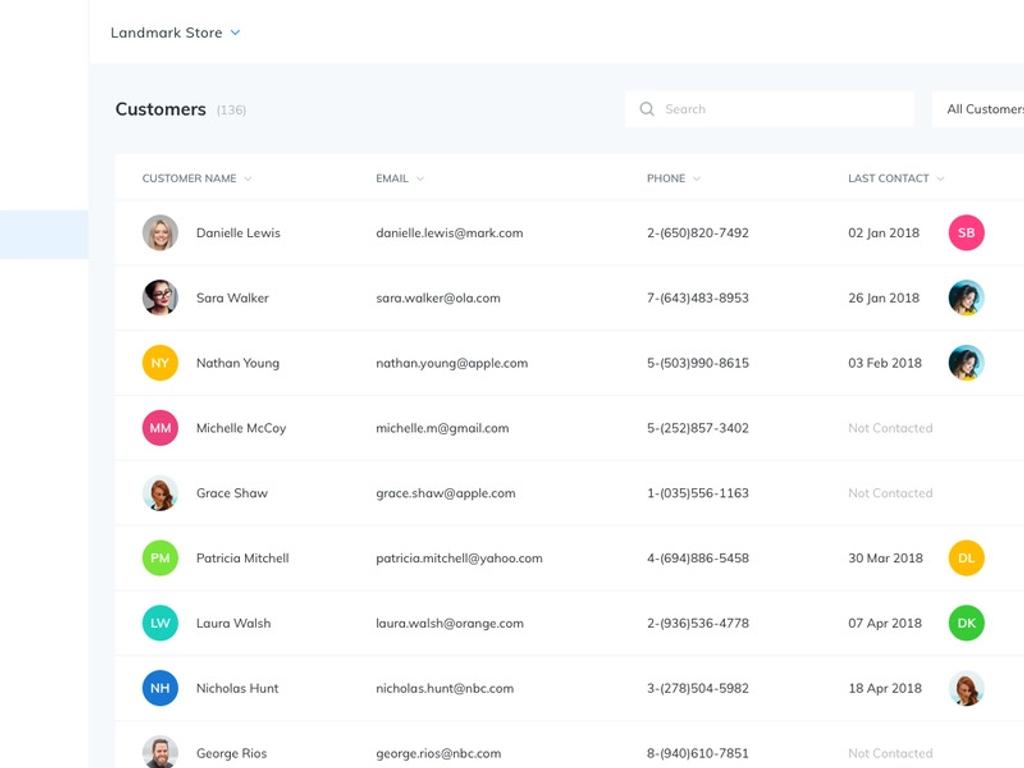Open Patricia Mitchell customer name
The width and height of the screenshot is (1024, 768).
coord(242,558)
